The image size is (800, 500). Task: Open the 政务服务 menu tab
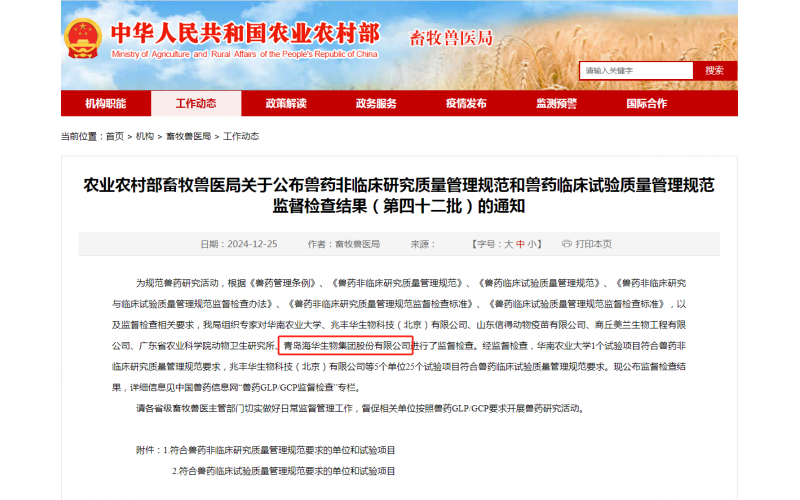pyautogui.click(x=376, y=104)
